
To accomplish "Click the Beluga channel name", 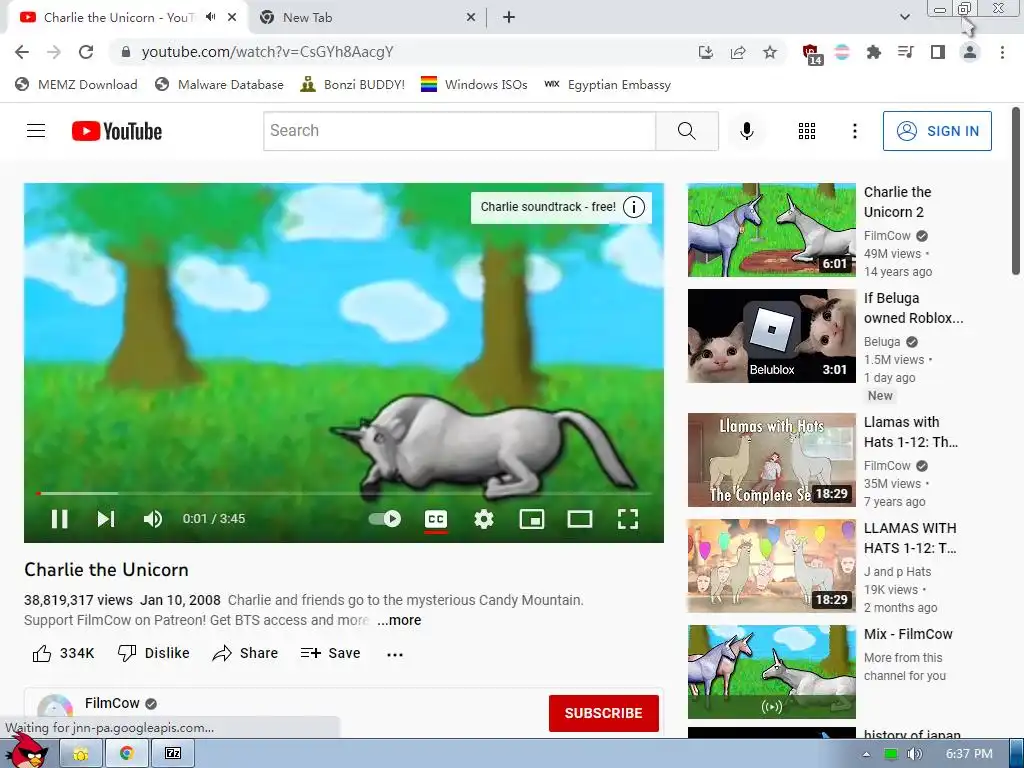I will [x=882, y=342].
